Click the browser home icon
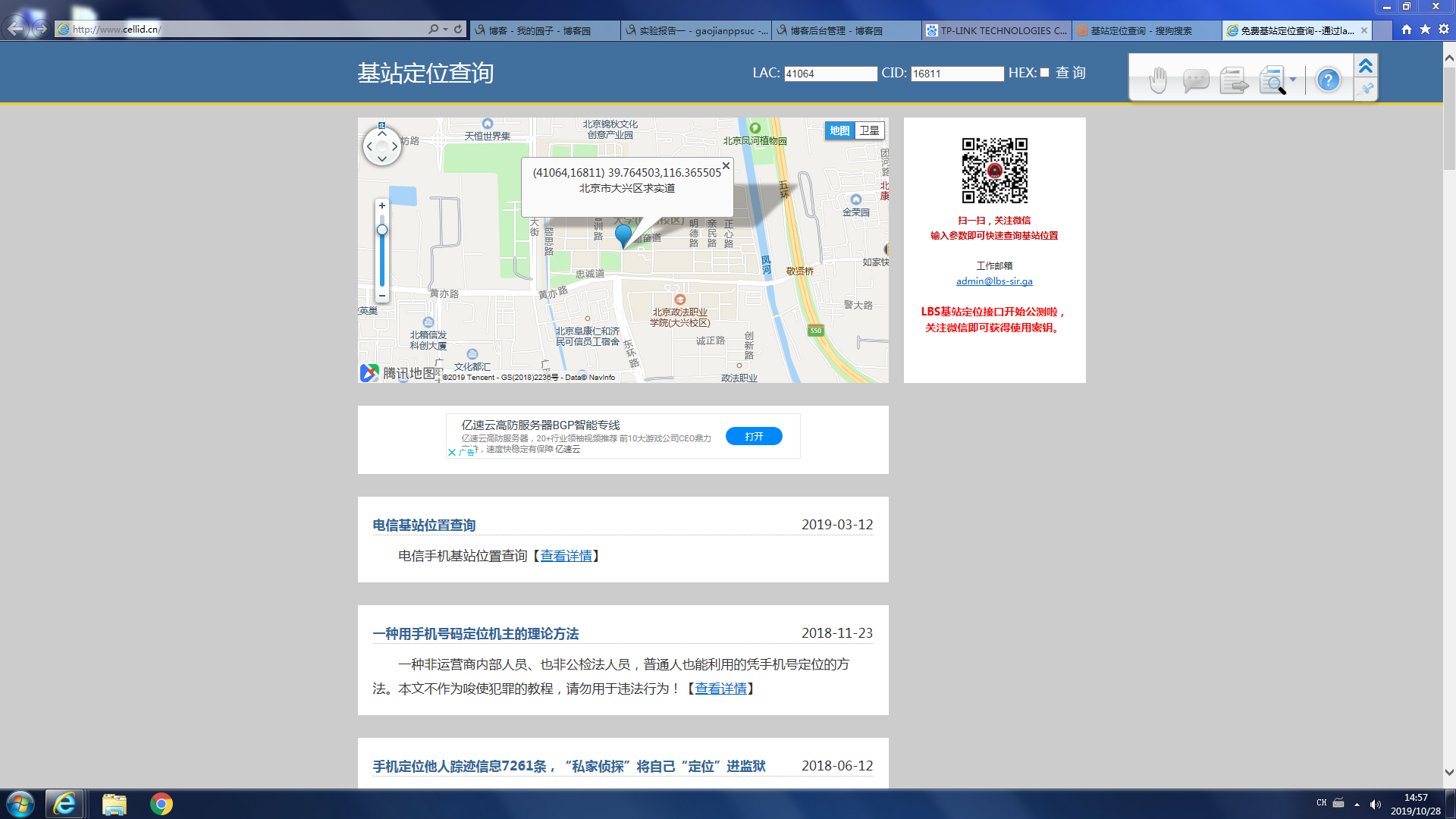Screen dimensions: 1456x819 (x=1406, y=30)
